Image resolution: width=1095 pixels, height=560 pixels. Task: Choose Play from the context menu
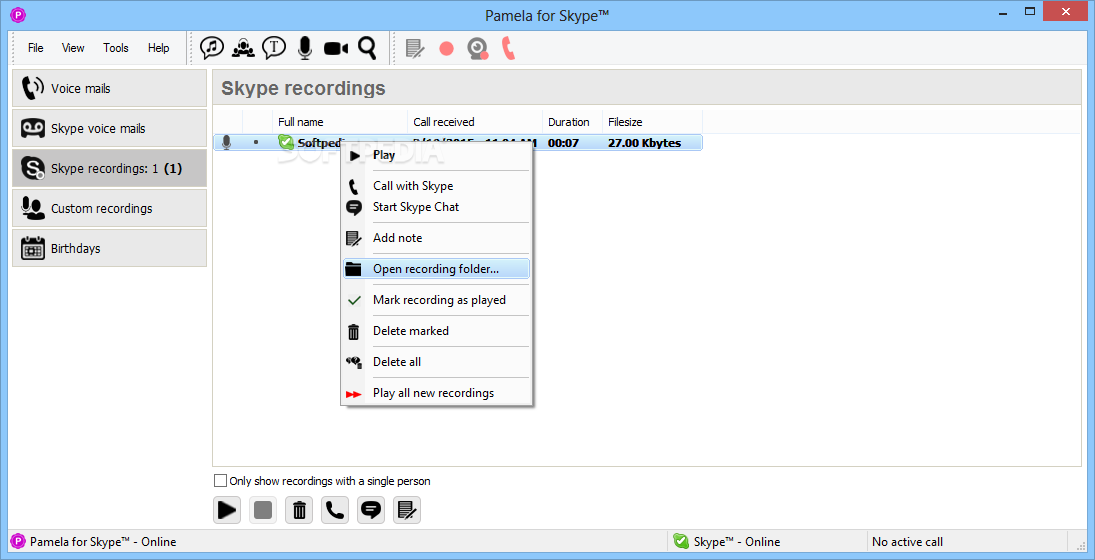(x=436, y=155)
